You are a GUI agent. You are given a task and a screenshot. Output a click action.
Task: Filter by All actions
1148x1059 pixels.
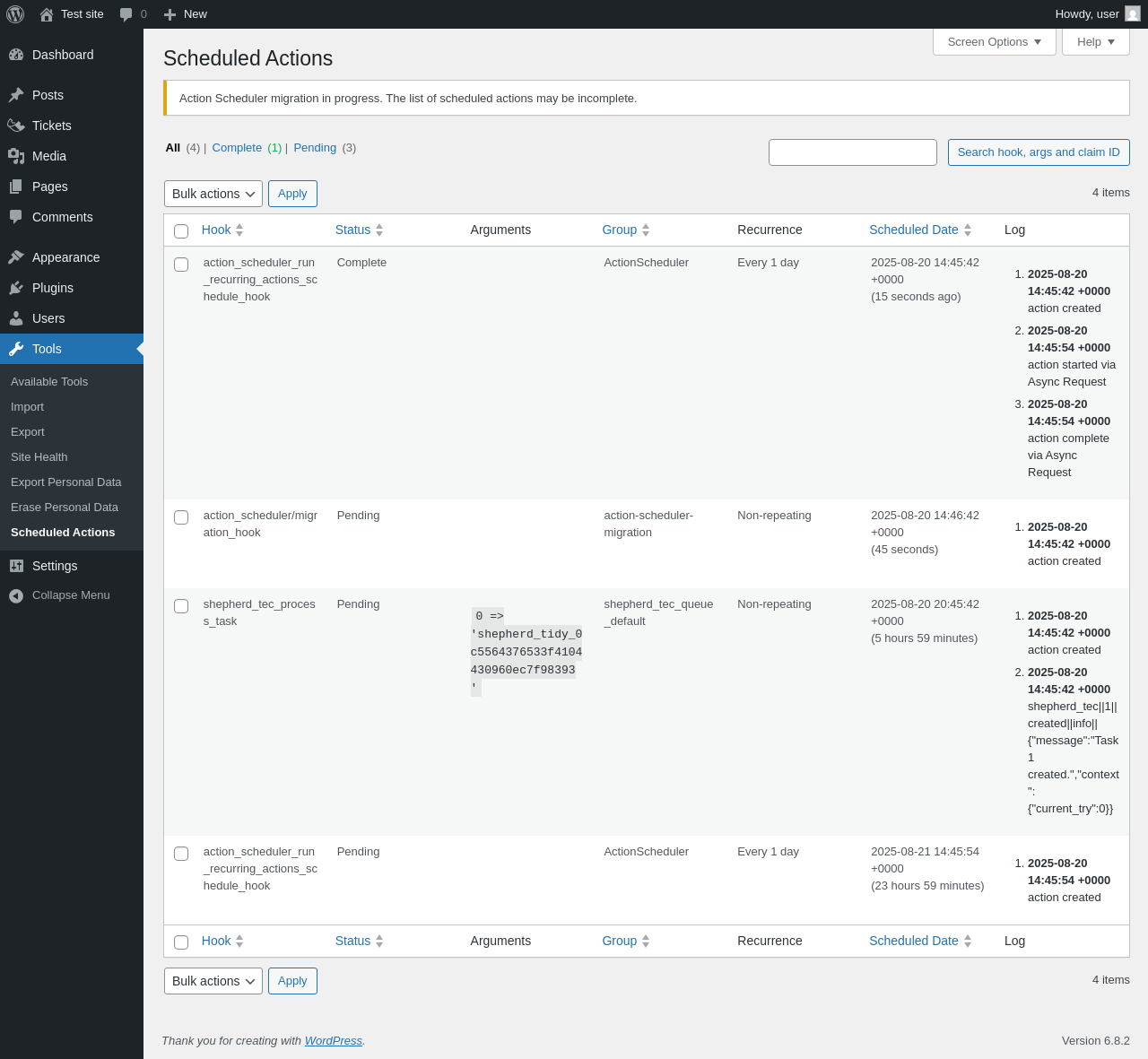pyautogui.click(x=173, y=148)
